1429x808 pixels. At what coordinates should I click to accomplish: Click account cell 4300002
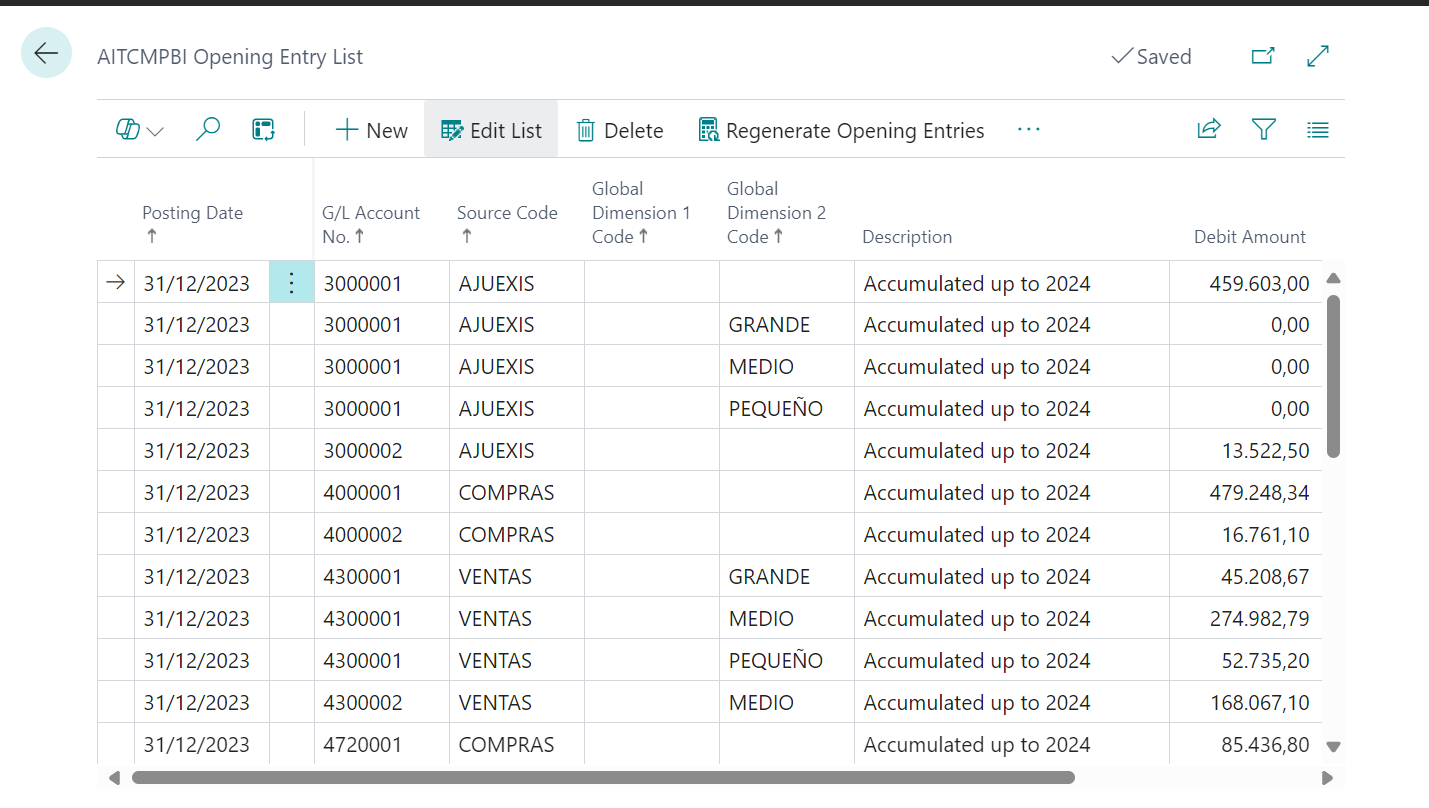(382, 703)
